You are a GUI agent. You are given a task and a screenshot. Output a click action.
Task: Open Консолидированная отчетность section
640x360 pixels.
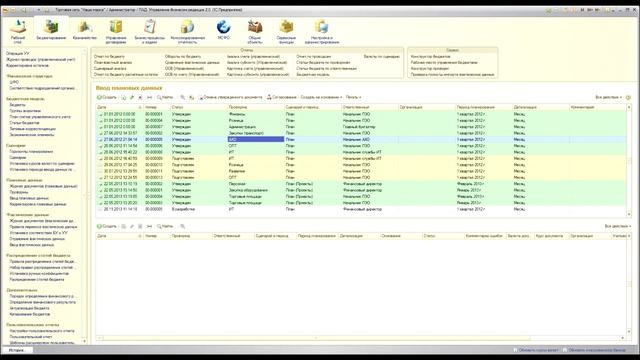coord(187,31)
